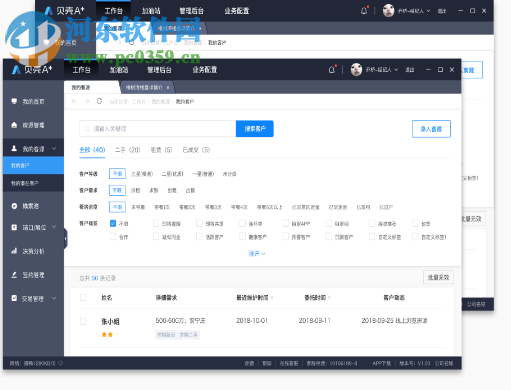
Task: Collapse the sidebar using the edge handle
Action: tap(66, 238)
